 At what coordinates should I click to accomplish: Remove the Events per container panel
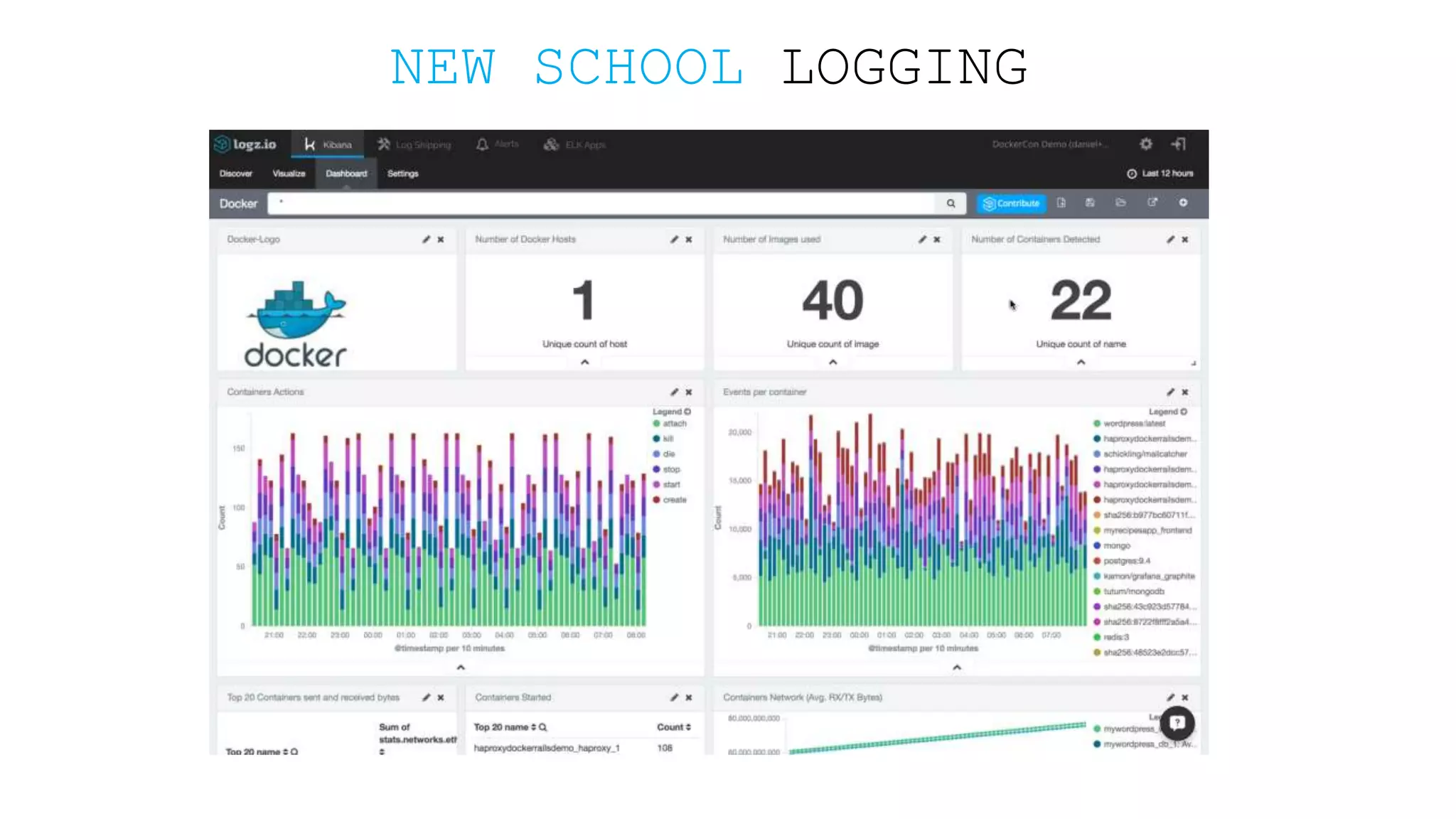click(x=1185, y=392)
